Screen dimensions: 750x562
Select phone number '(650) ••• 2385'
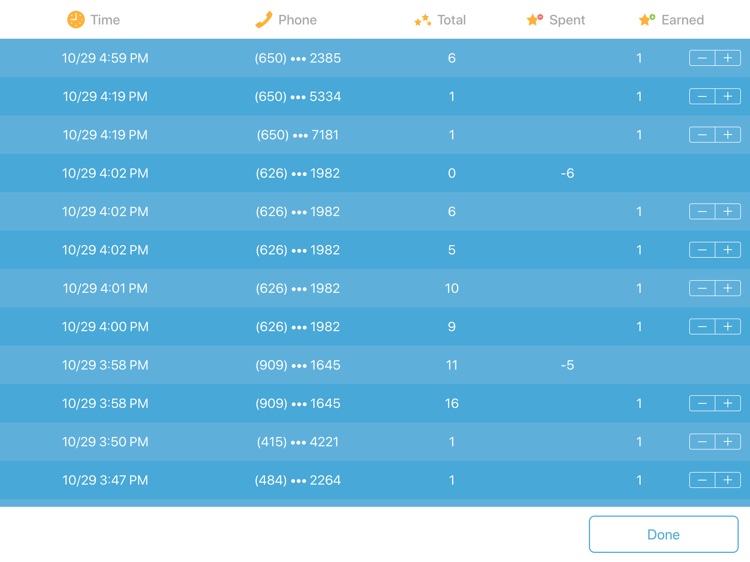298,58
